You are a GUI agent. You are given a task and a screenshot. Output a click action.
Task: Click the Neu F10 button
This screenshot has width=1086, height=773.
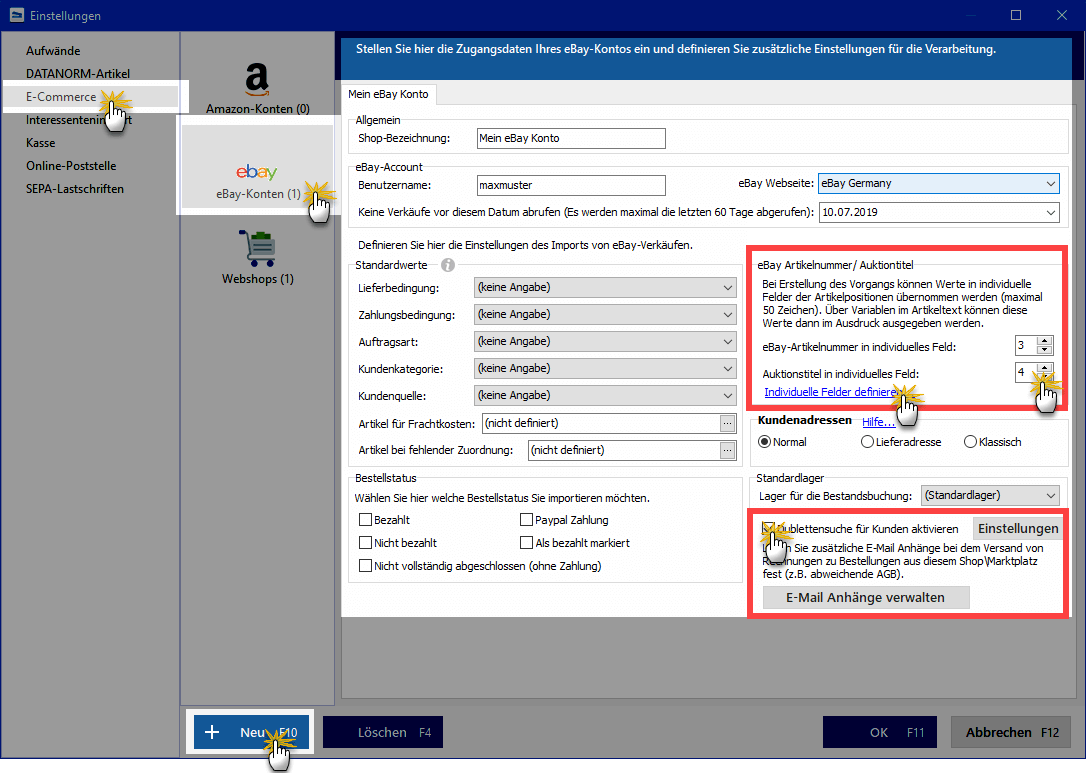coord(251,732)
